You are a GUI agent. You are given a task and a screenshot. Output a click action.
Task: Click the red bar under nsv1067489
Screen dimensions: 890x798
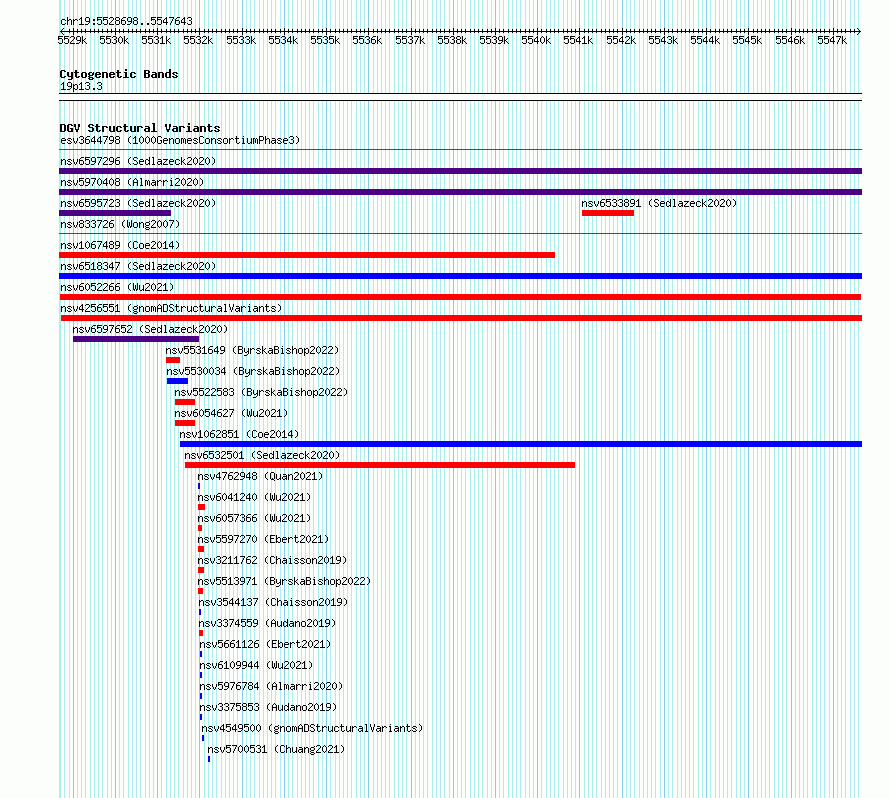(307, 255)
